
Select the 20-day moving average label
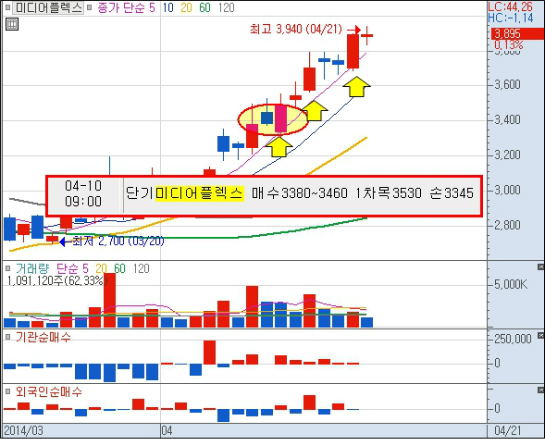[x=186, y=8]
